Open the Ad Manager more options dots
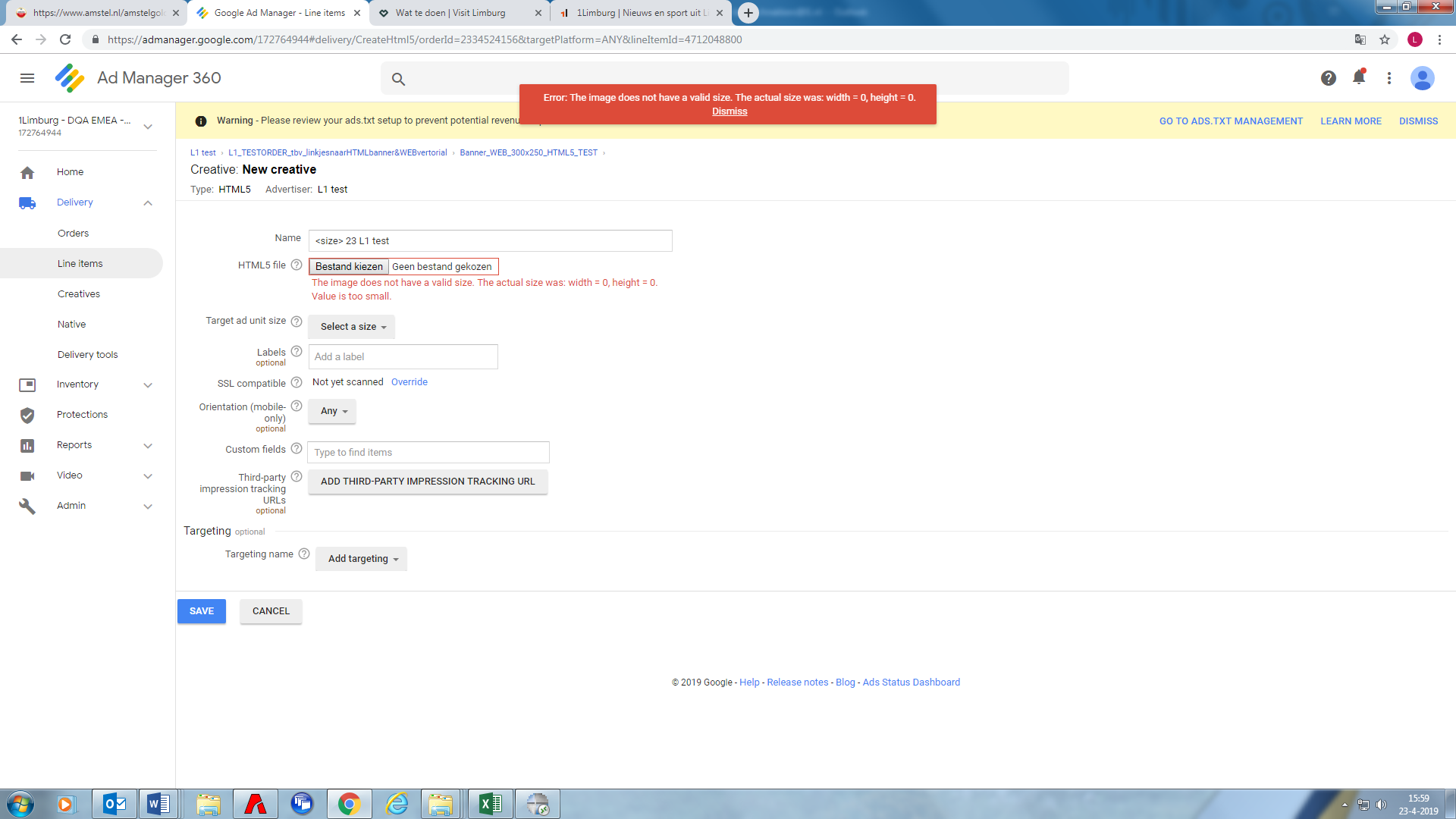The height and width of the screenshot is (819, 1456). point(1389,78)
